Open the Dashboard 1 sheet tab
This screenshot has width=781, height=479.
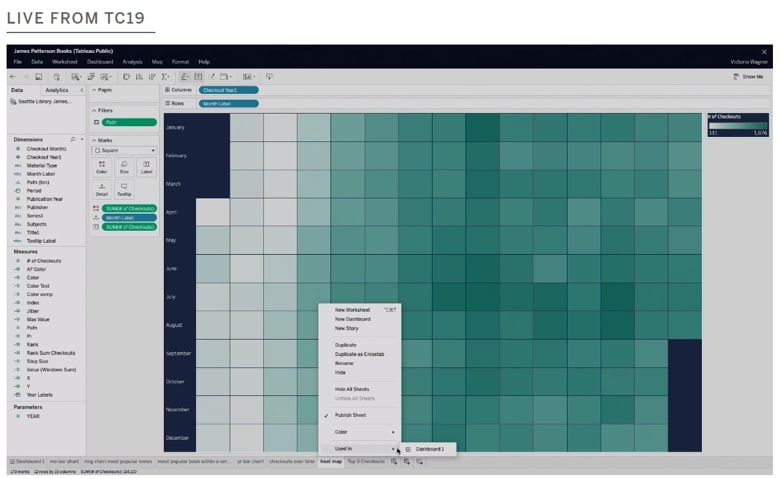[x=27, y=462]
